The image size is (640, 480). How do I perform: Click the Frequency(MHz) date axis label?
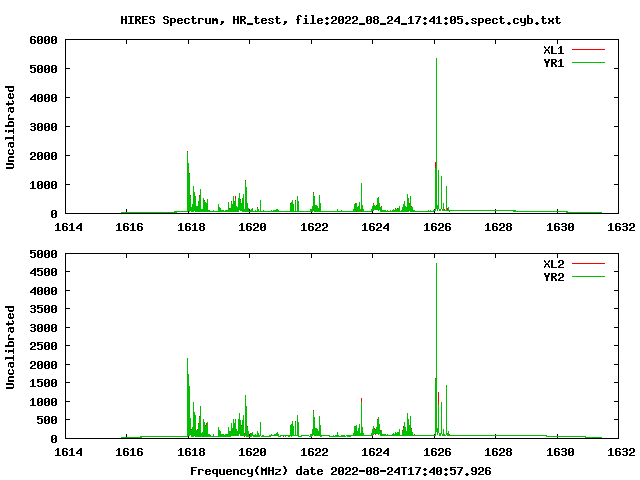coord(341,471)
